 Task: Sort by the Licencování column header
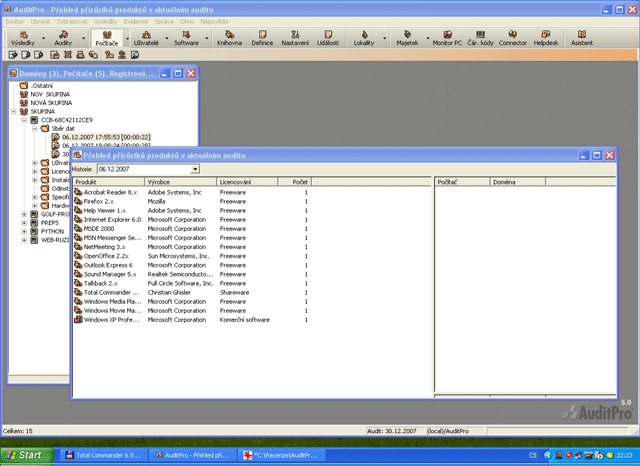247,182
